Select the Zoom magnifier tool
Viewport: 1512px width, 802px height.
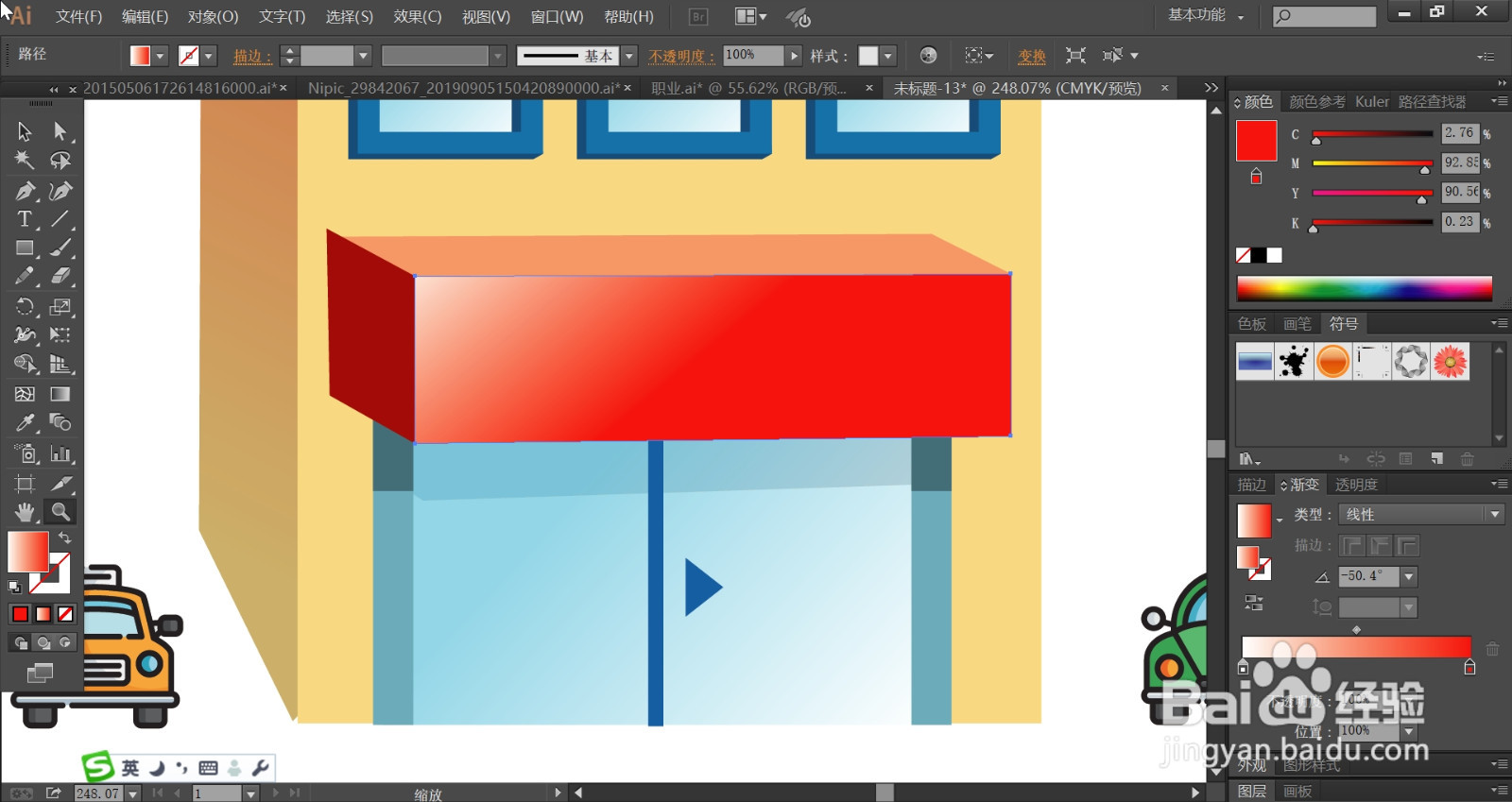pyautogui.click(x=60, y=512)
